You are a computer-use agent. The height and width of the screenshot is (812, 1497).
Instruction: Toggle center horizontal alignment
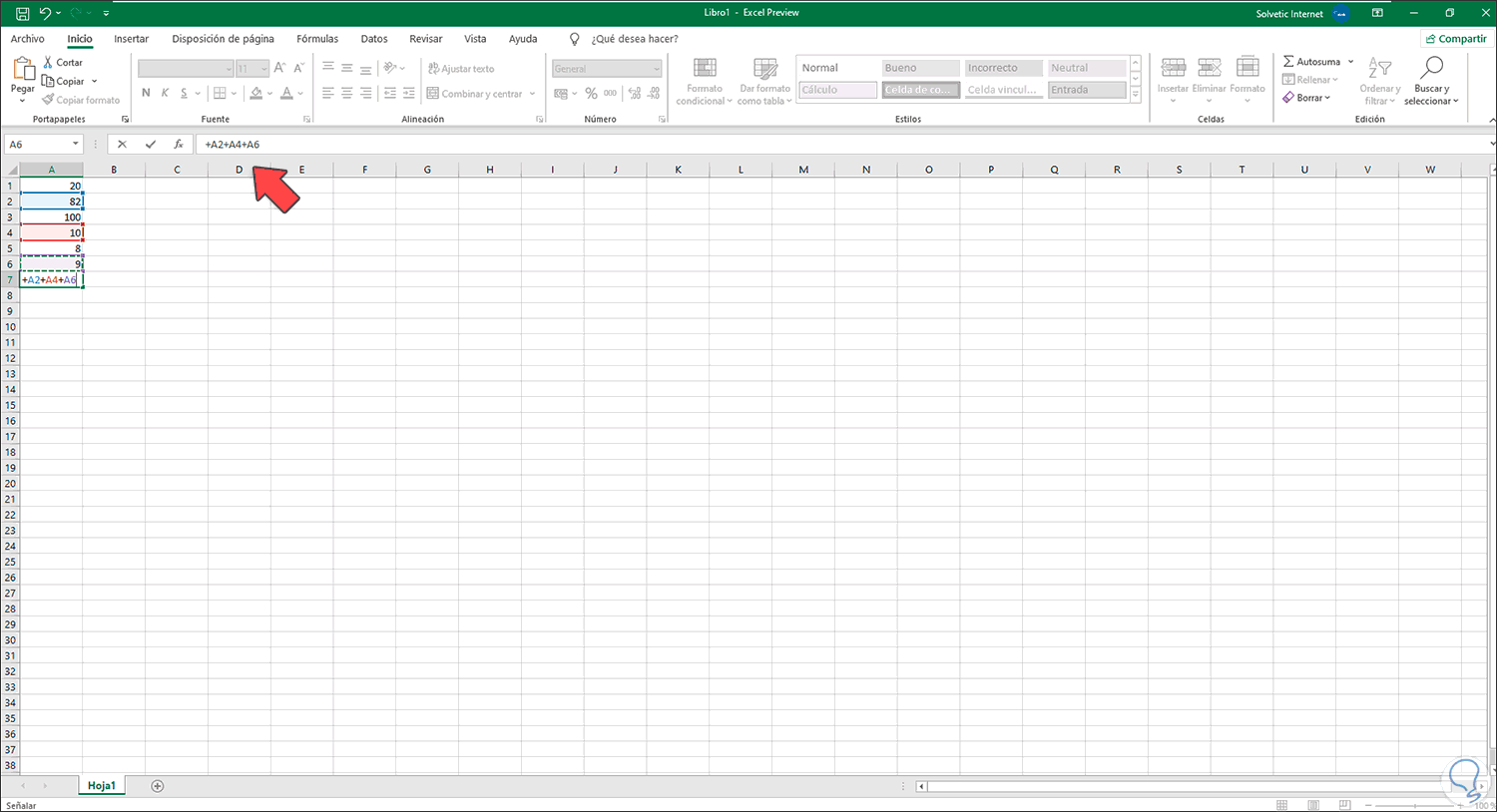pyautogui.click(x=346, y=93)
